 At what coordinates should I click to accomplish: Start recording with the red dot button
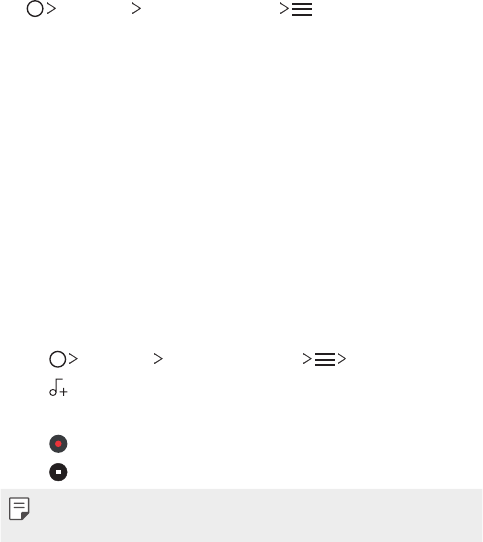click(58, 443)
